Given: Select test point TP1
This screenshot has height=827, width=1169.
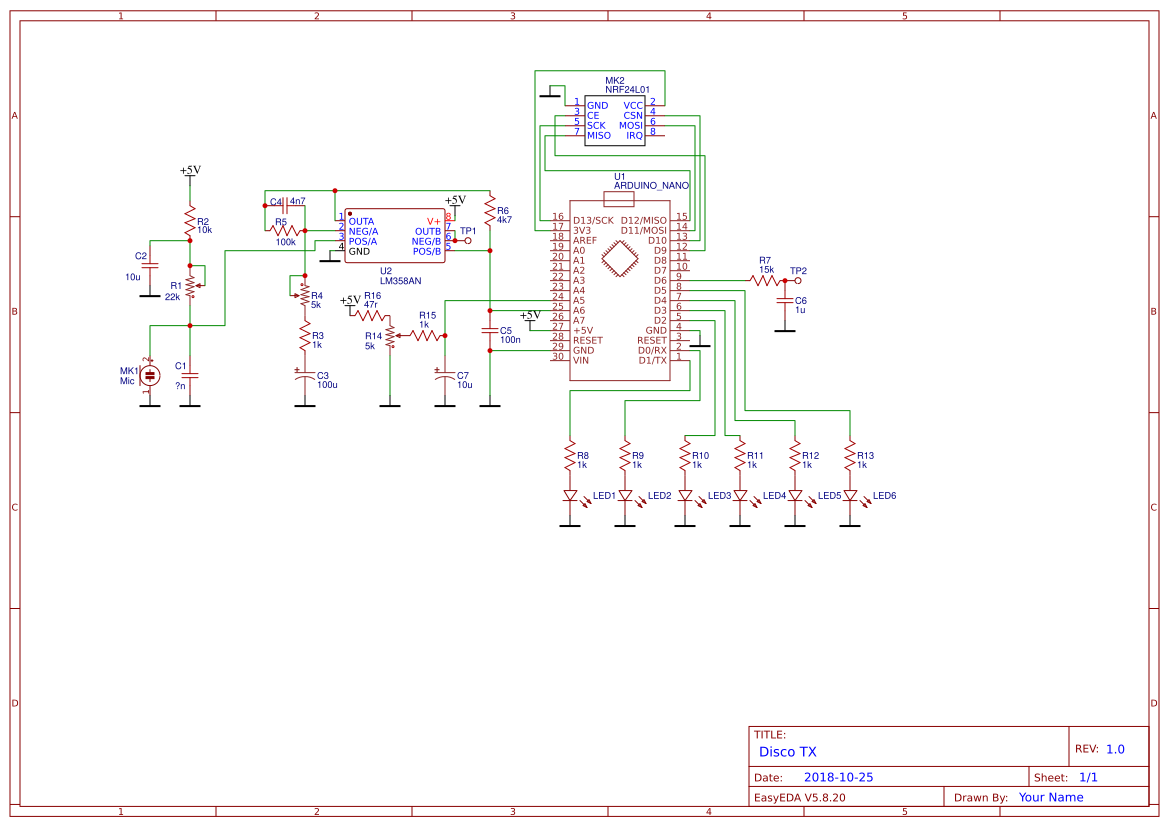Looking at the screenshot, I should 467,241.
